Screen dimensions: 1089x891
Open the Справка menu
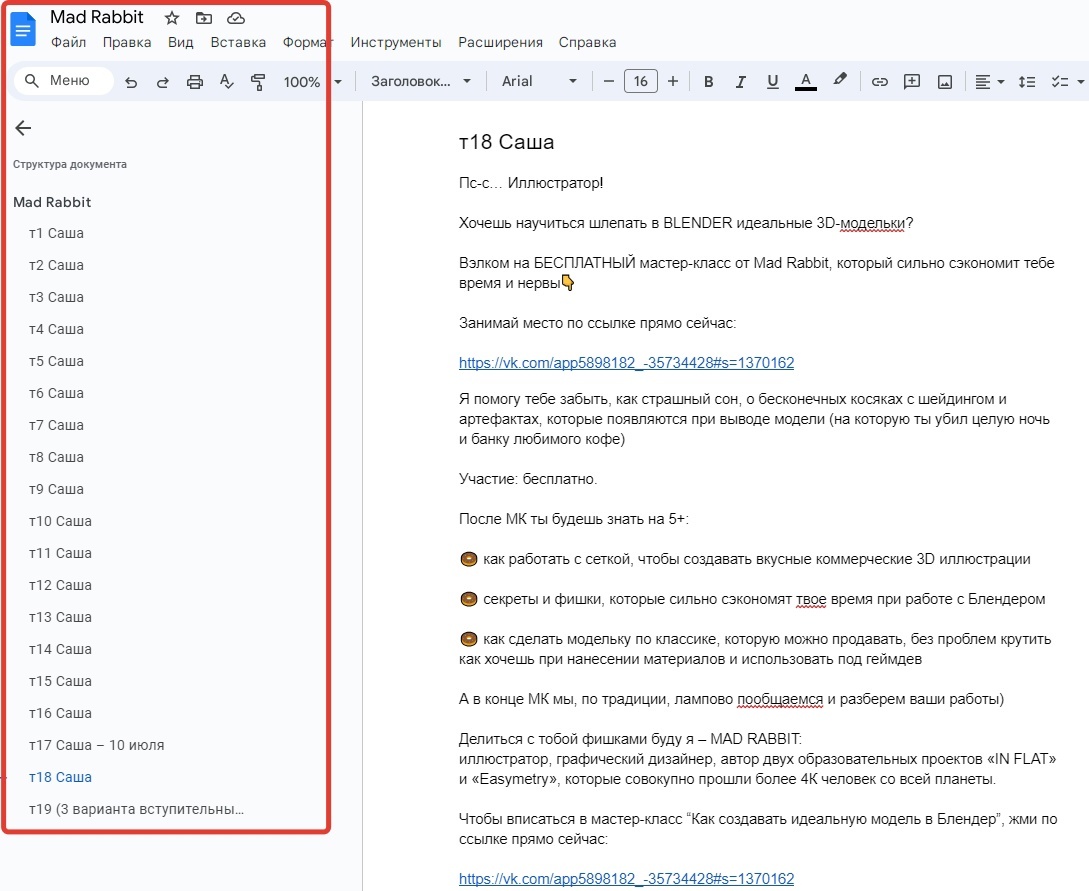(x=587, y=42)
